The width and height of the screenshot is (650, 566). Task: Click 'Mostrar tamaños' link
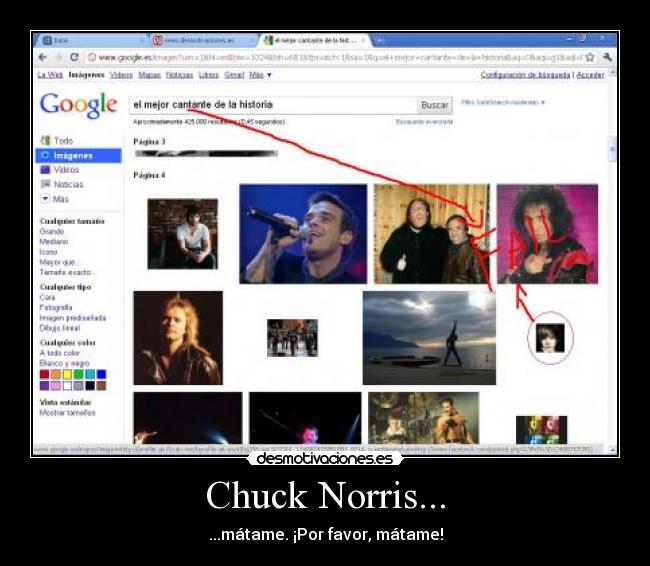[x=68, y=413]
